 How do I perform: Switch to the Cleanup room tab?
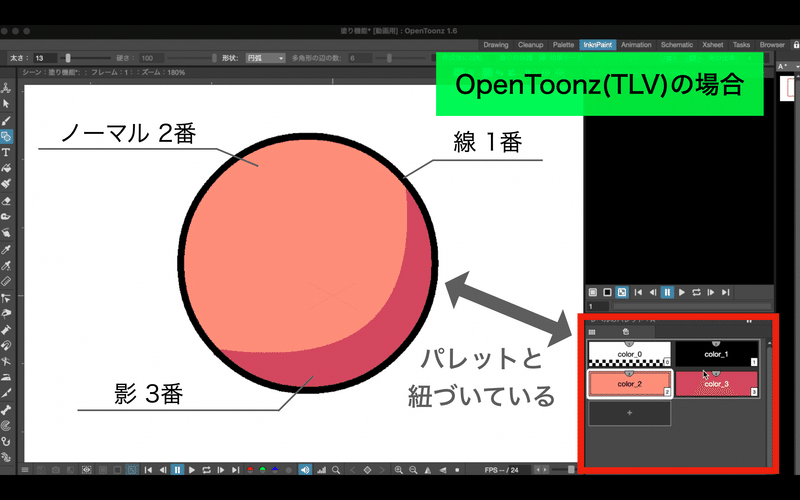(531, 45)
